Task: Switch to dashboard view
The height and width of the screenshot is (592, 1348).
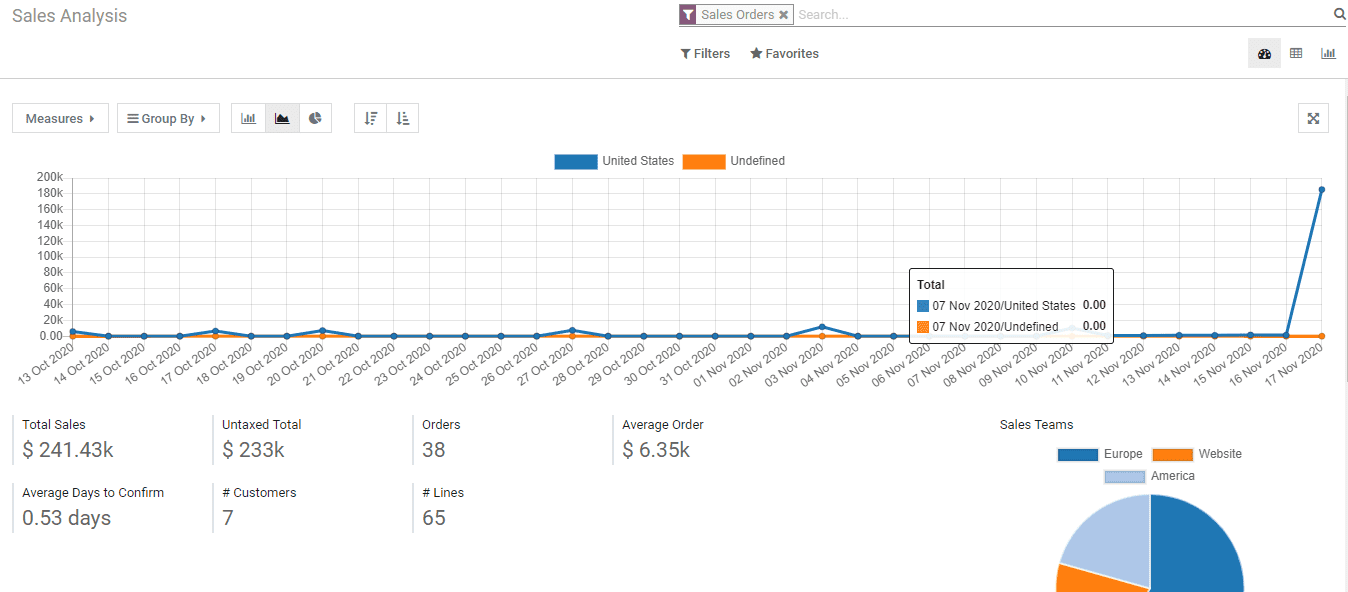Action: point(1264,54)
